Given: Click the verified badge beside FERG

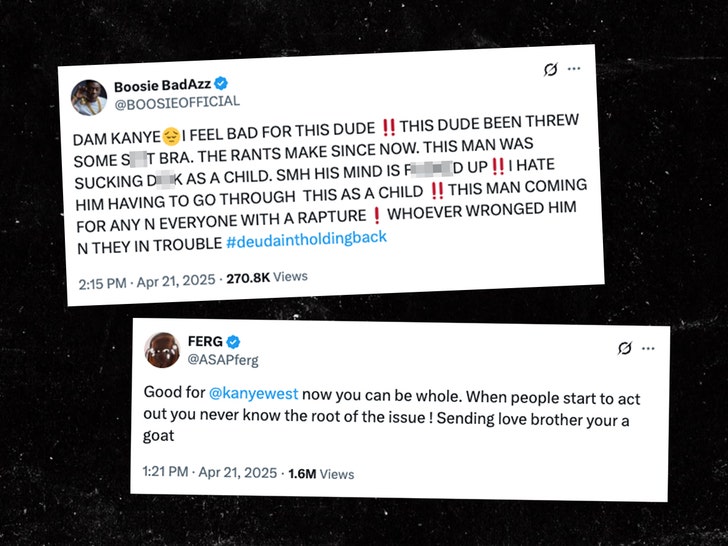Looking at the screenshot, I should [232, 341].
